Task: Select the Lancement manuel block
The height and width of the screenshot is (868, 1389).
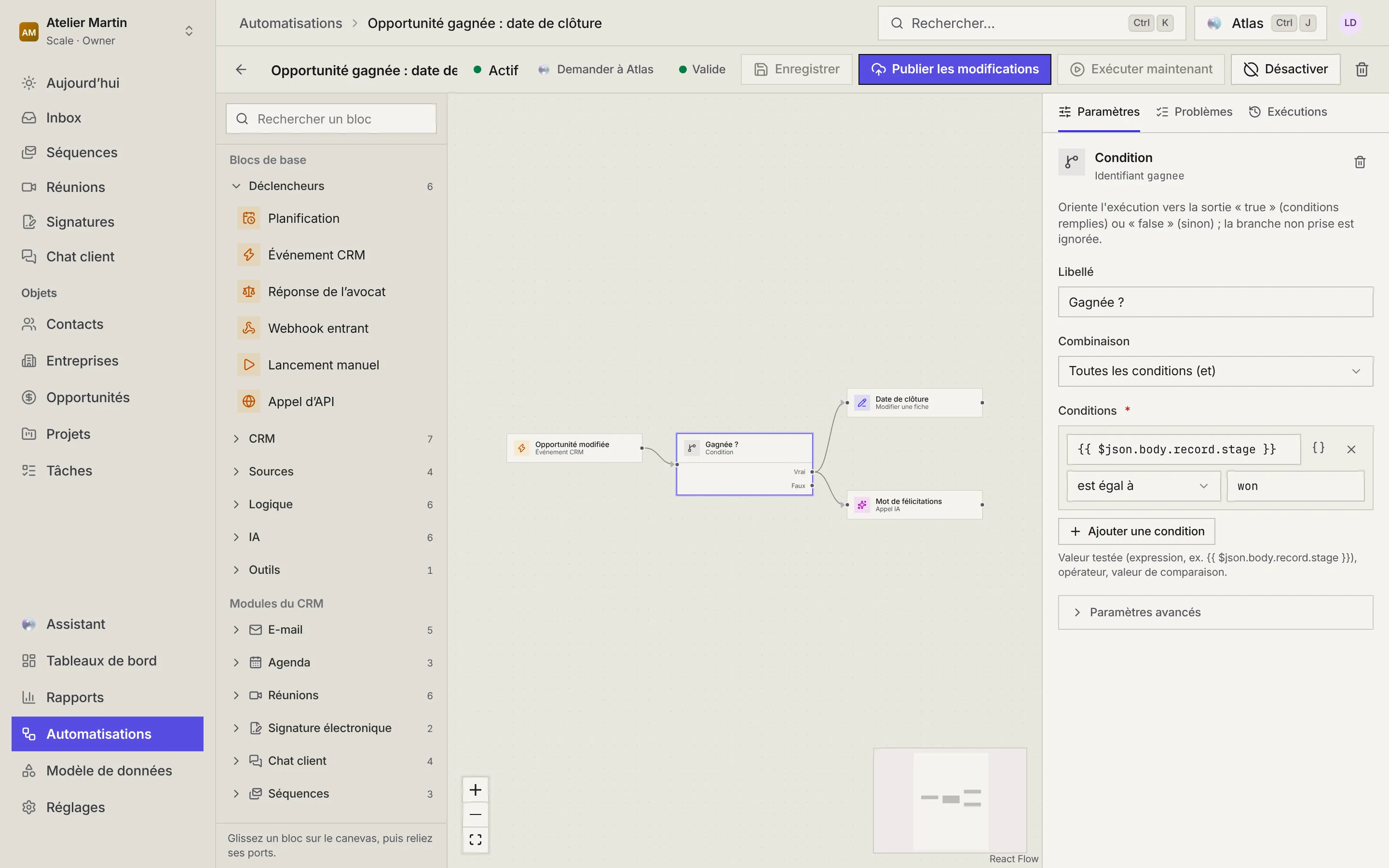Action: pyautogui.click(x=331, y=365)
